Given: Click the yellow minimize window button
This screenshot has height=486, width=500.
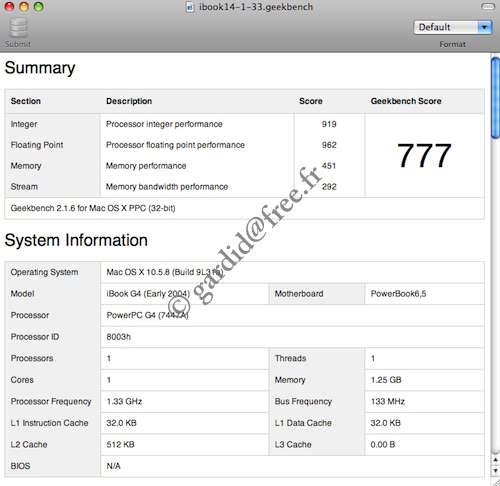Looking at the screenshot, I should (x=24, y=7).
